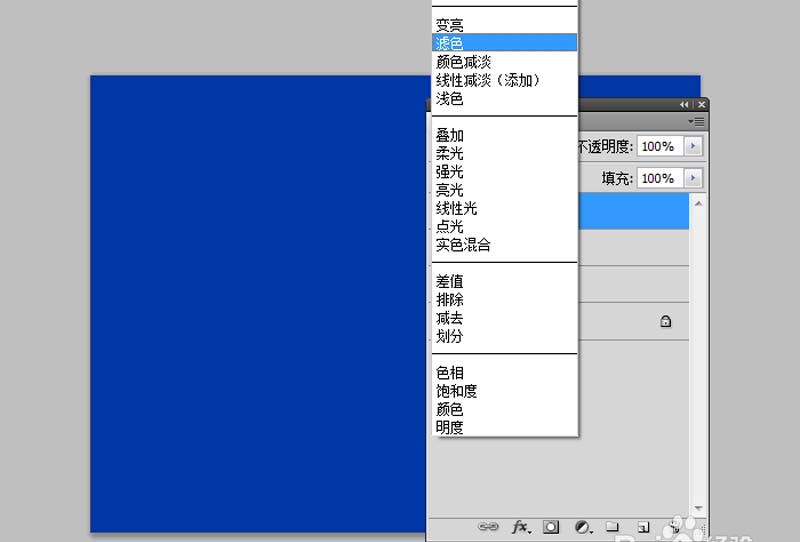800x542 pixels.
Task: Pick the 浅色 blend mode
Action: (504, 98)
